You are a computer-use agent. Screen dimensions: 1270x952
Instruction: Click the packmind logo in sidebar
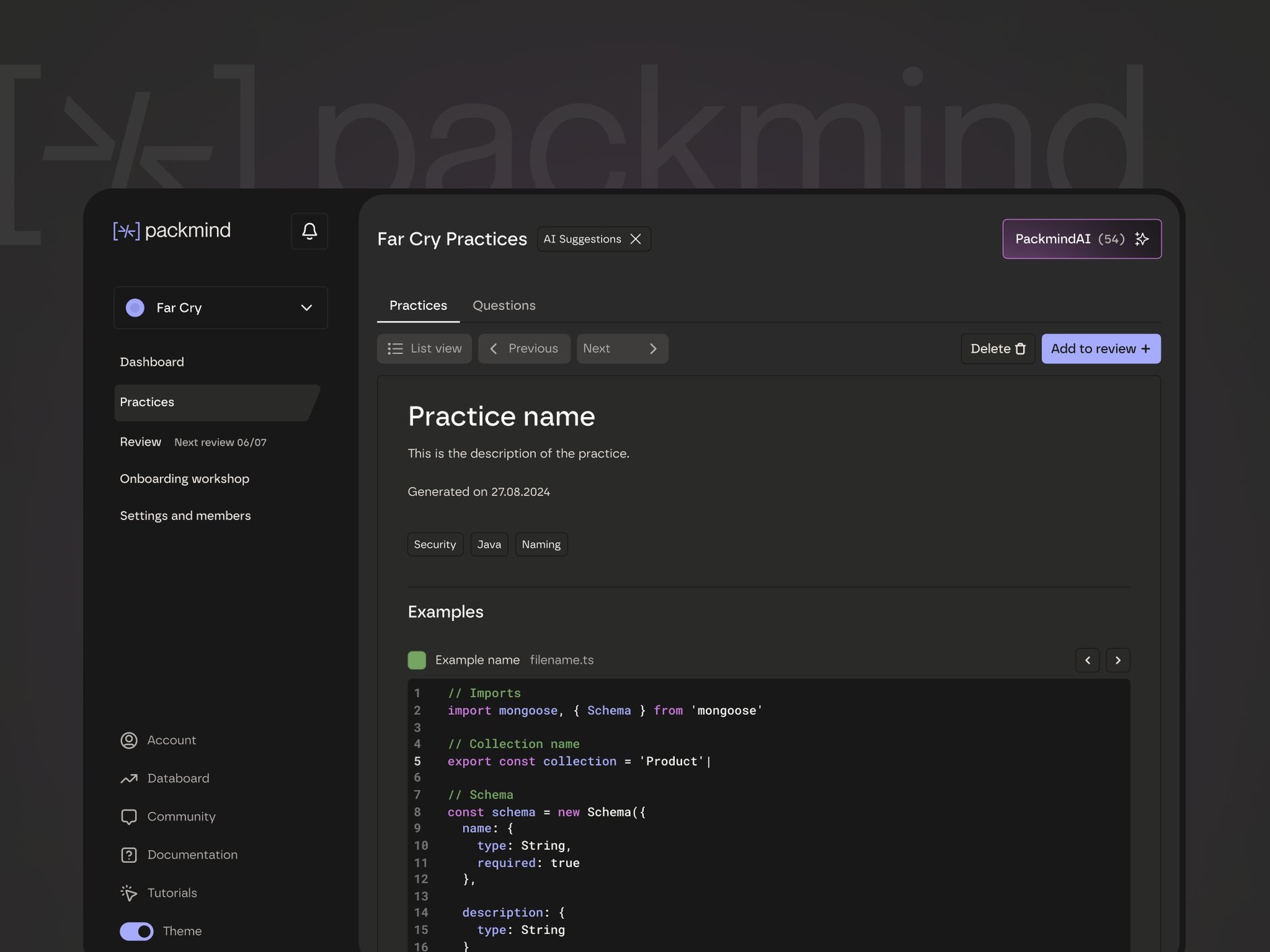(172, 230)
